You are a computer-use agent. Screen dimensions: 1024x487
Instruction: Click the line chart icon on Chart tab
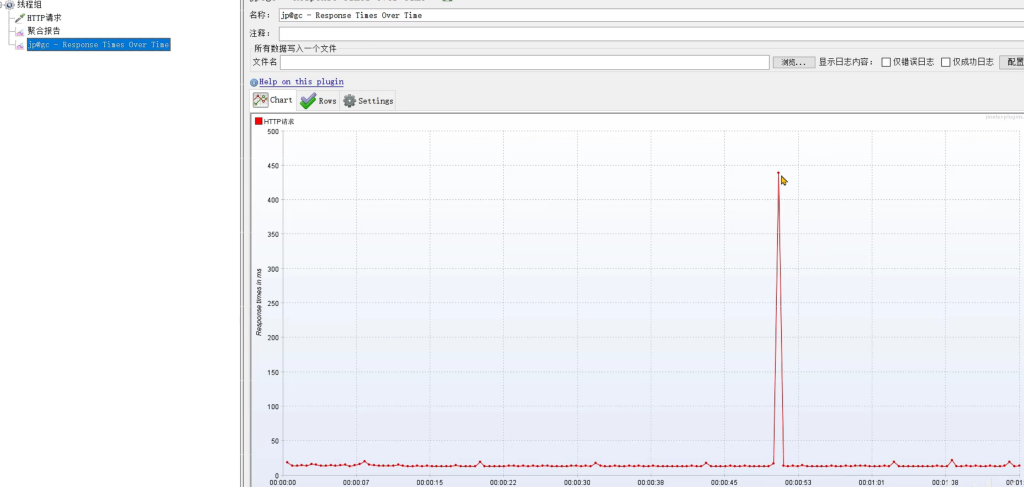[x=260, y=100]
